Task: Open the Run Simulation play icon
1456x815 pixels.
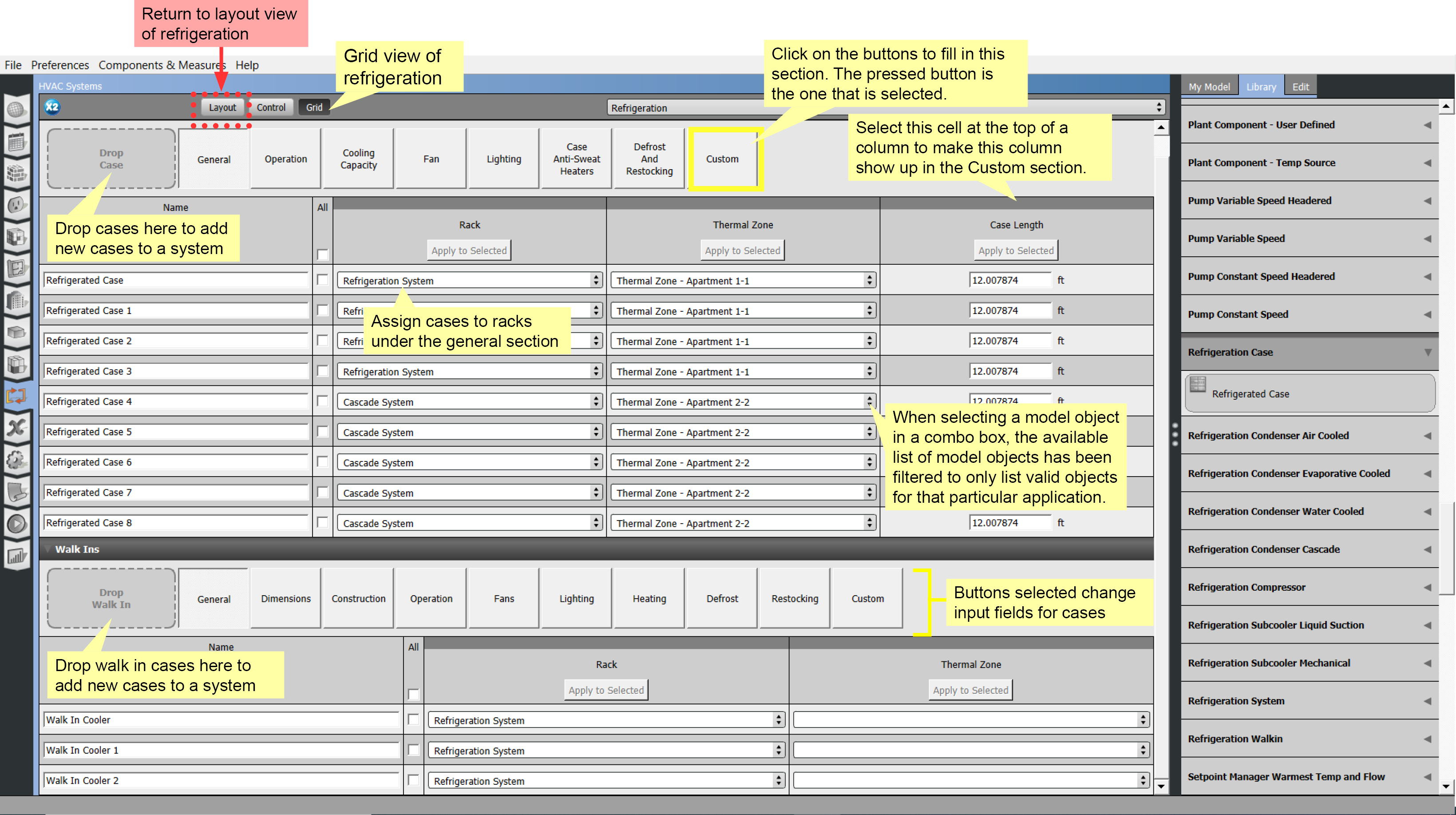Action: pos(16,524)
